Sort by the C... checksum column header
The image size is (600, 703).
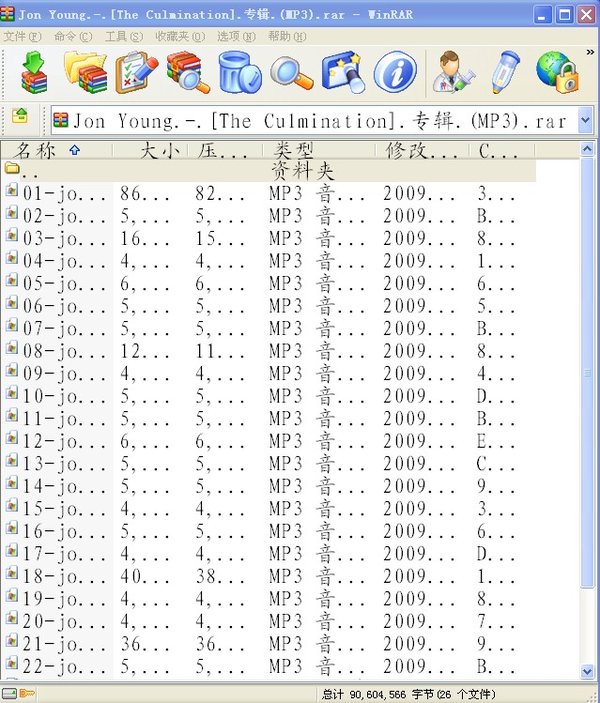coord(502,150)
